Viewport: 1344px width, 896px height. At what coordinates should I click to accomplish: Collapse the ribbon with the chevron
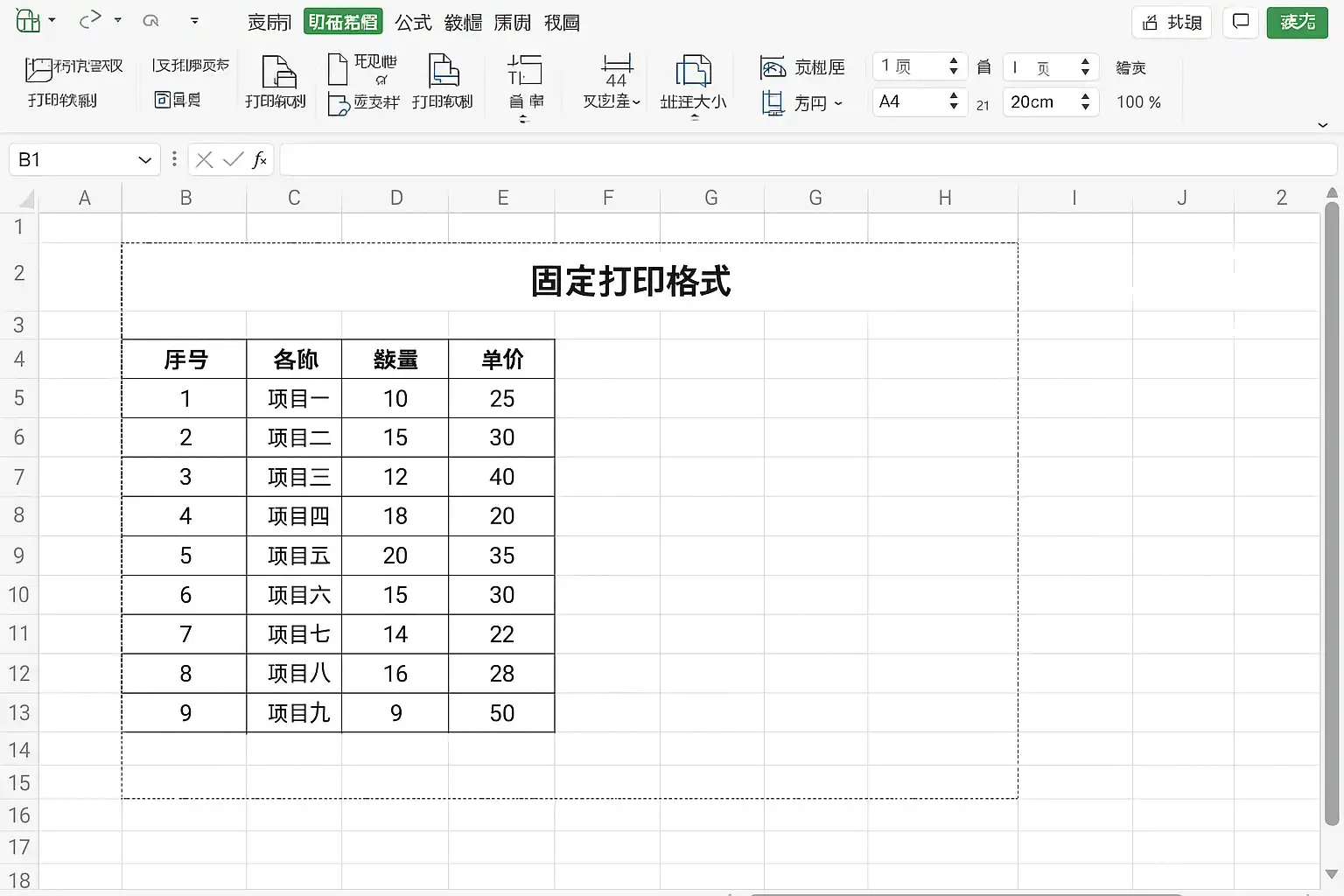click(x=1323, y=125)
